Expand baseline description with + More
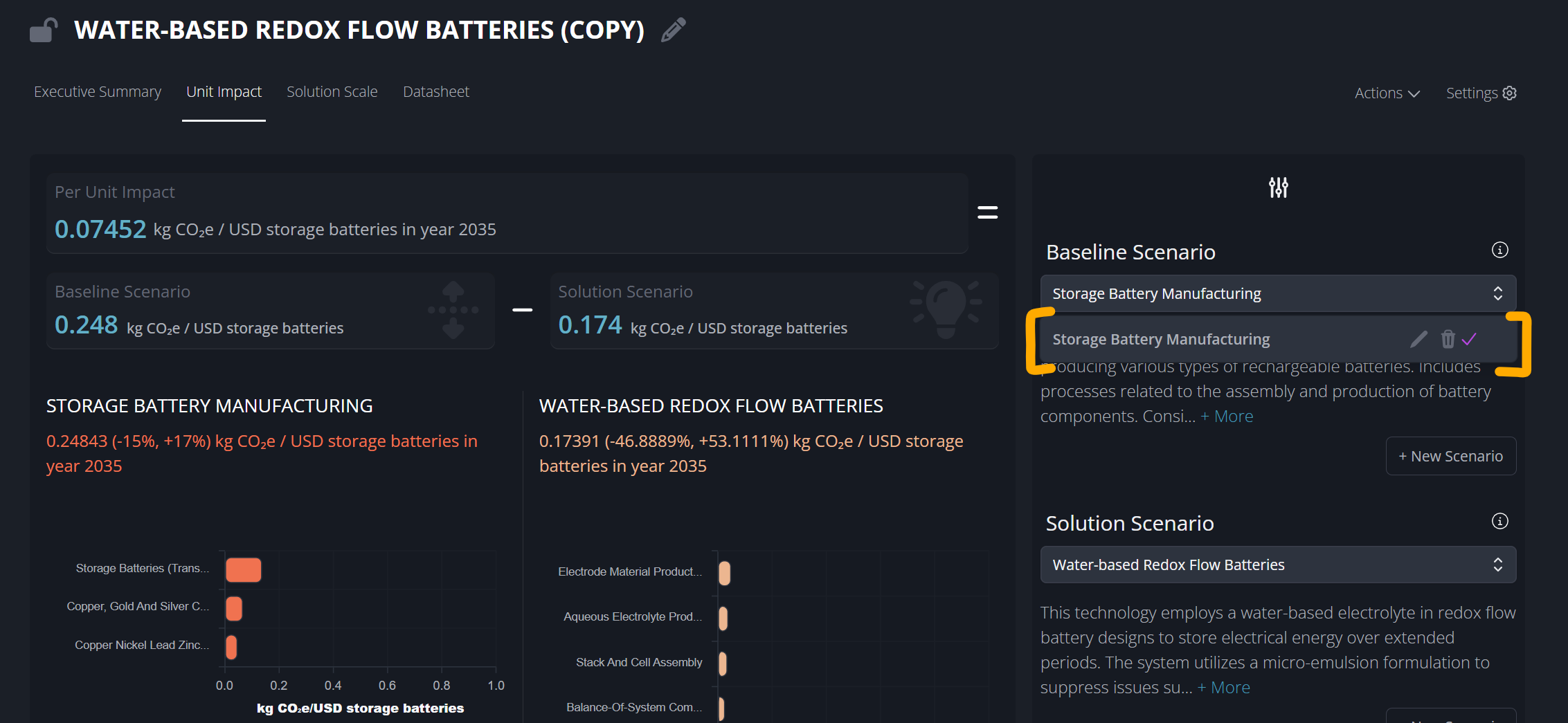 pos(1227,416)
